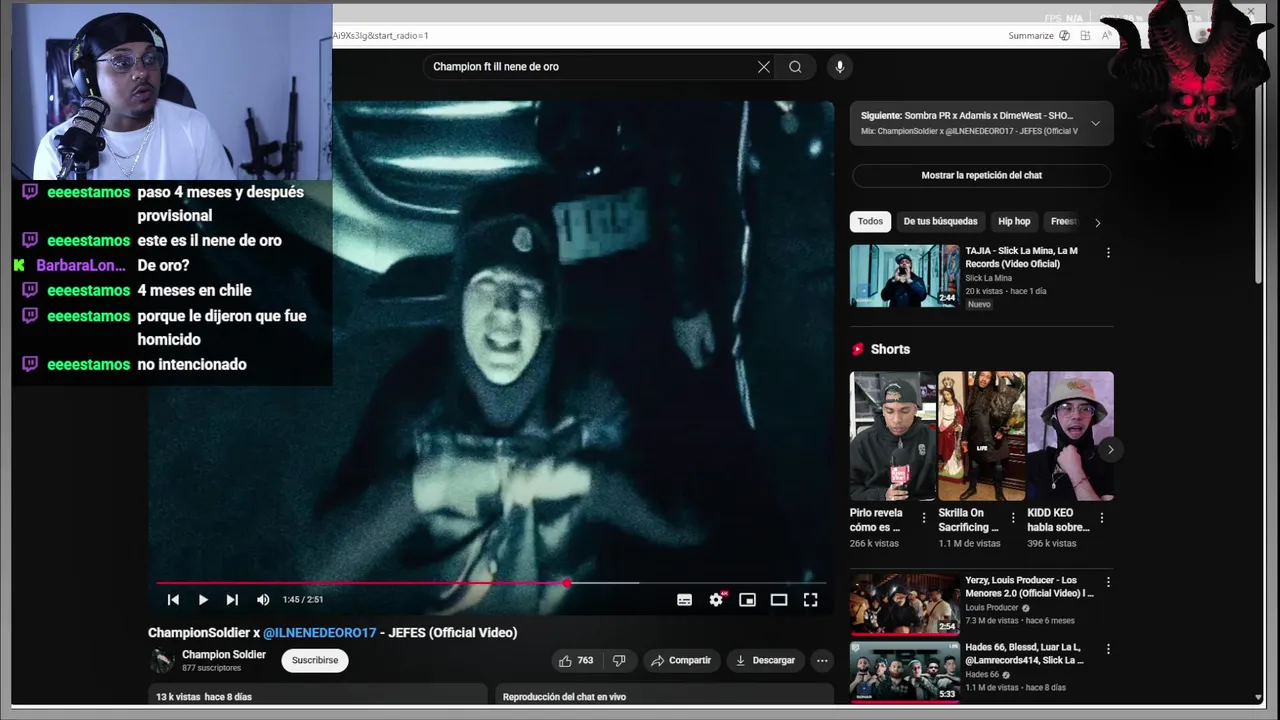Open the @ILNENEDEORO17 link in title
This screenshot has width=1280, height=720.
(x=320, y=633)
